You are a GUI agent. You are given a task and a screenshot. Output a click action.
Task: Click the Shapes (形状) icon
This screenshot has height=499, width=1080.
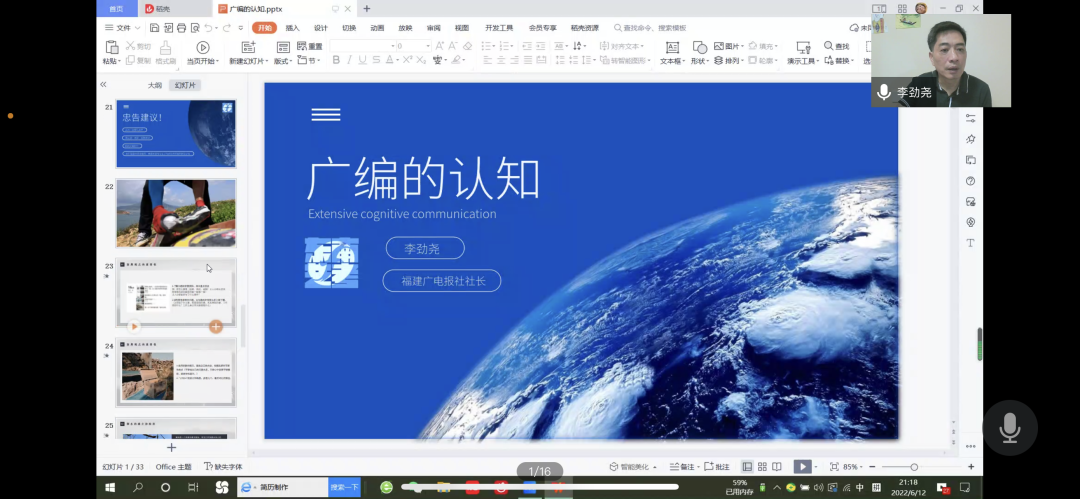[700, 48]
